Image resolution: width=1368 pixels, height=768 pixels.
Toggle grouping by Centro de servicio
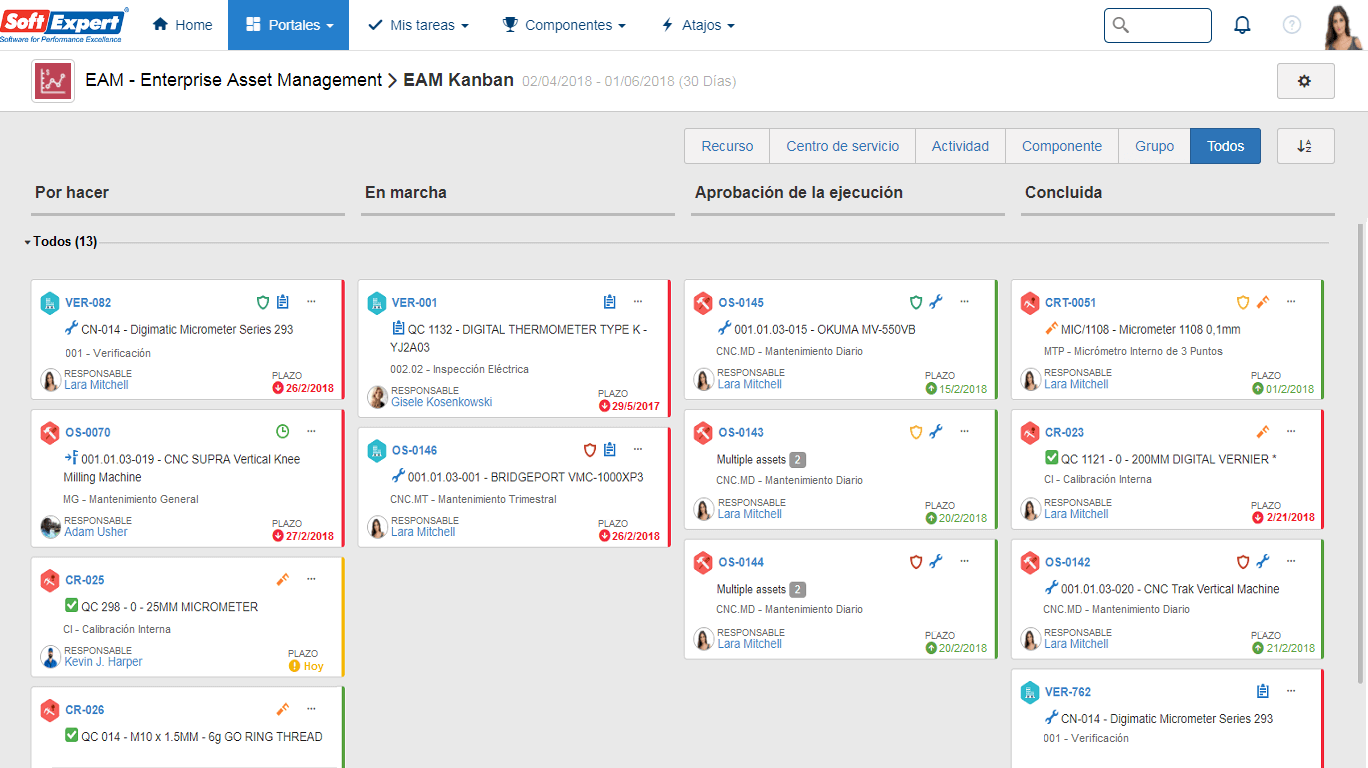coord(842,146)
